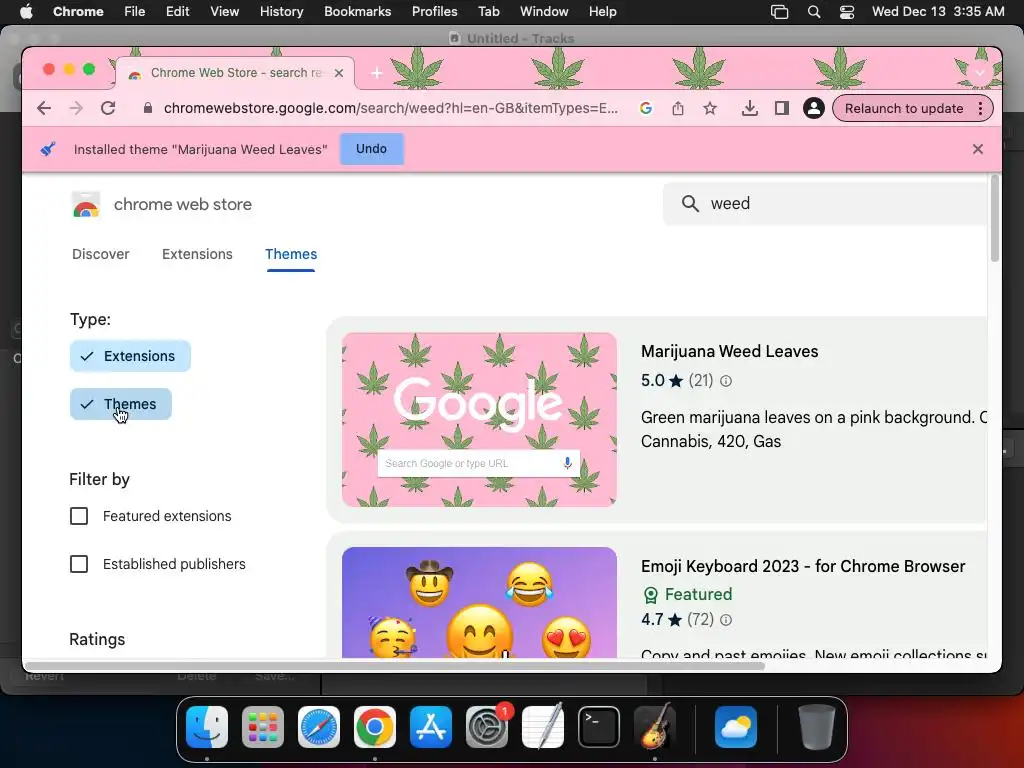Launch Safari from the dock
This screenshot has height=768, width=1024.
319,727
